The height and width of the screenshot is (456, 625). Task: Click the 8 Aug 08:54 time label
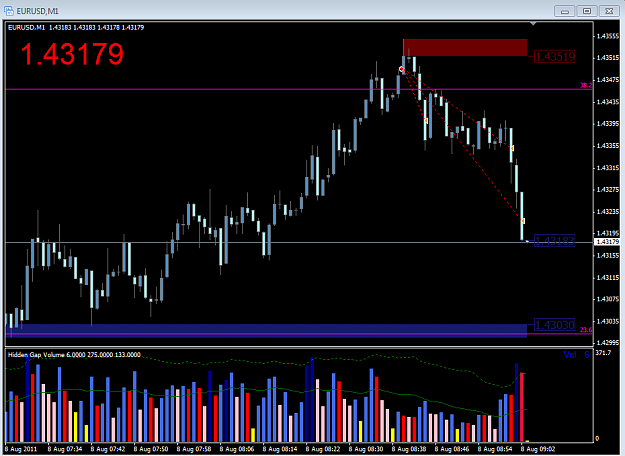(x=495, y=449)
